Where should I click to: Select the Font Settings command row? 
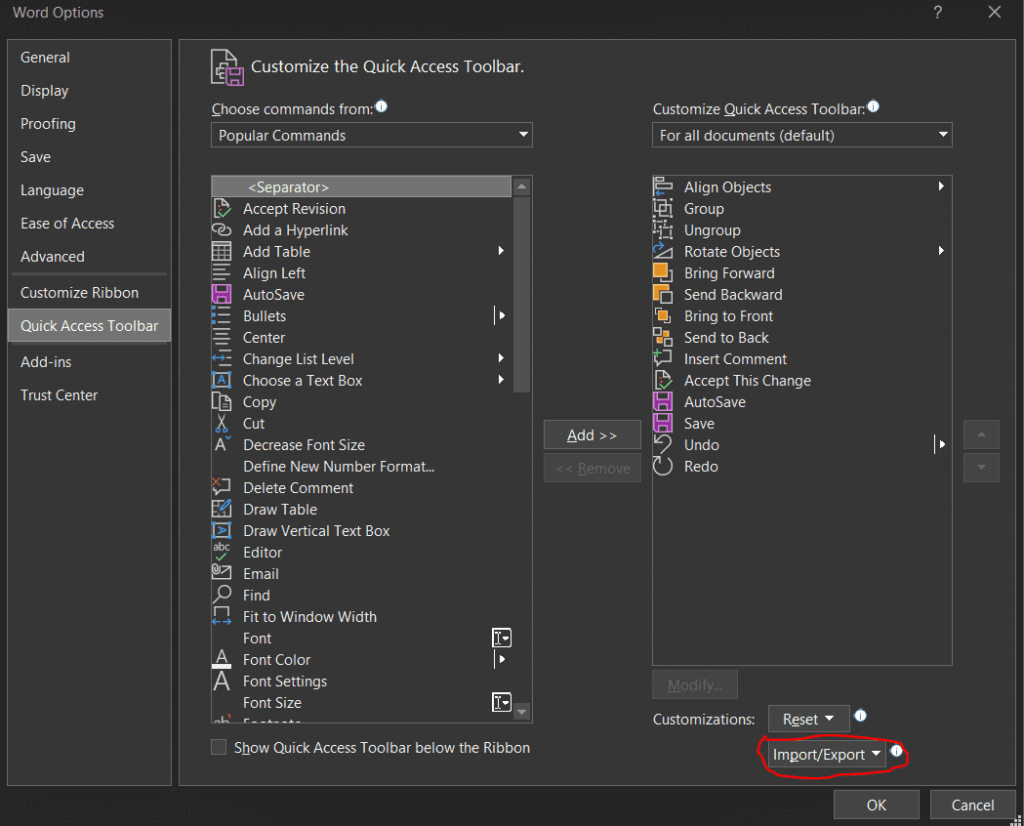point(362,681)
